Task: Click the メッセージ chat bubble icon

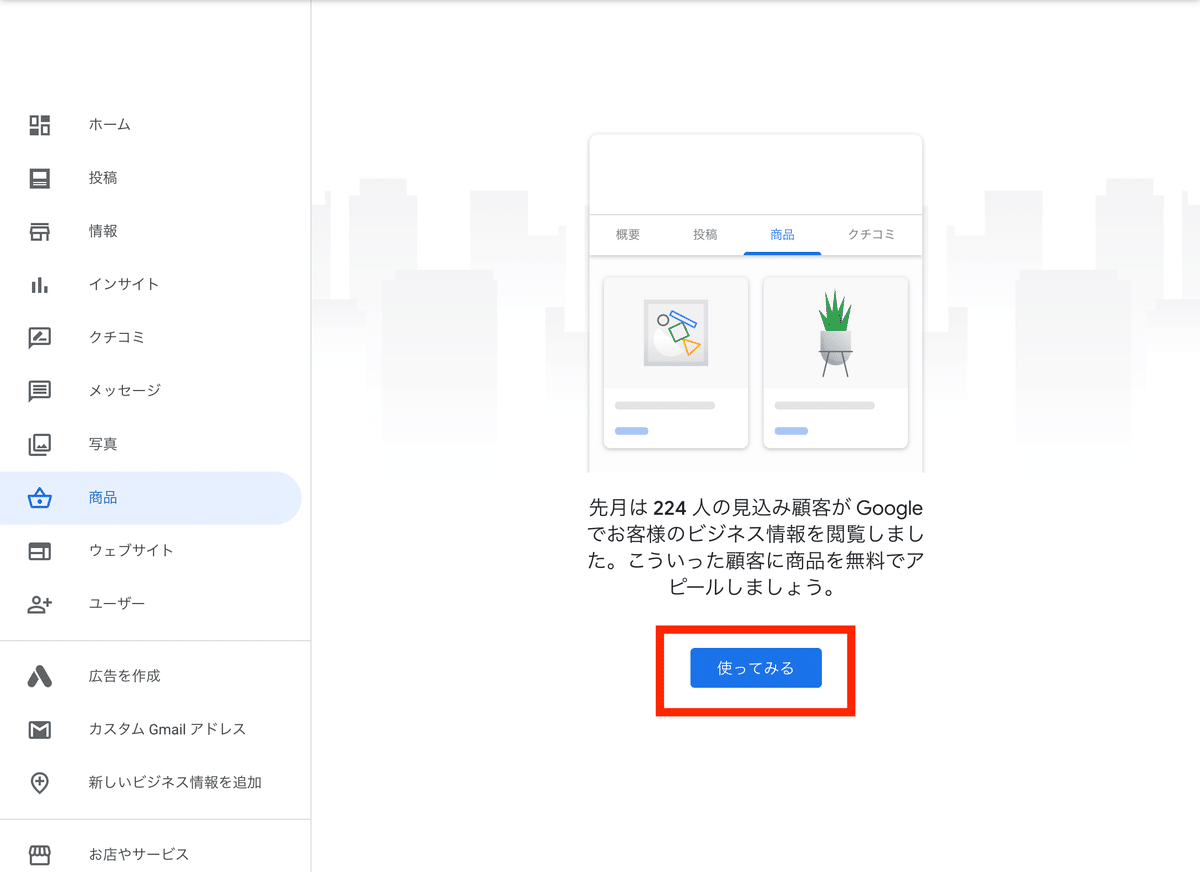Action: [39, 391]
